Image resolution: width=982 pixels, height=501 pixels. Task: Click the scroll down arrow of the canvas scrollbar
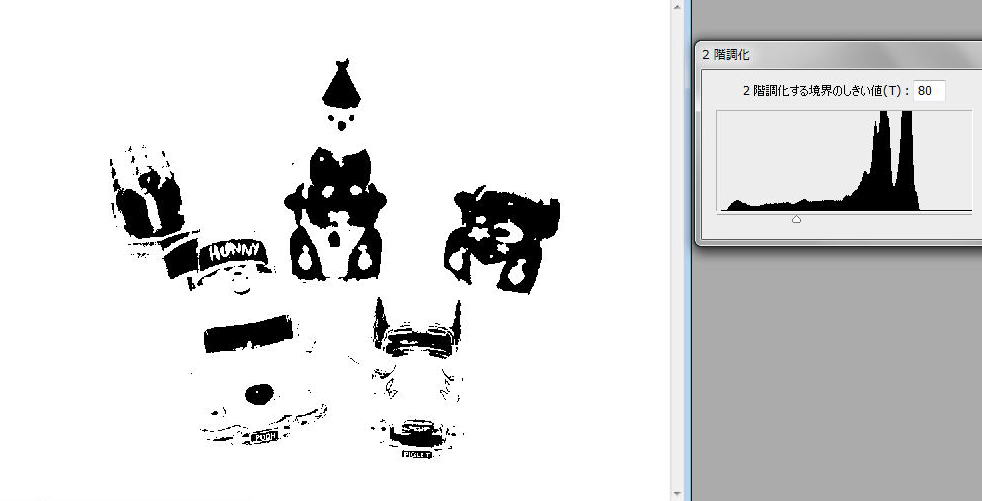[x=678, y=494]
